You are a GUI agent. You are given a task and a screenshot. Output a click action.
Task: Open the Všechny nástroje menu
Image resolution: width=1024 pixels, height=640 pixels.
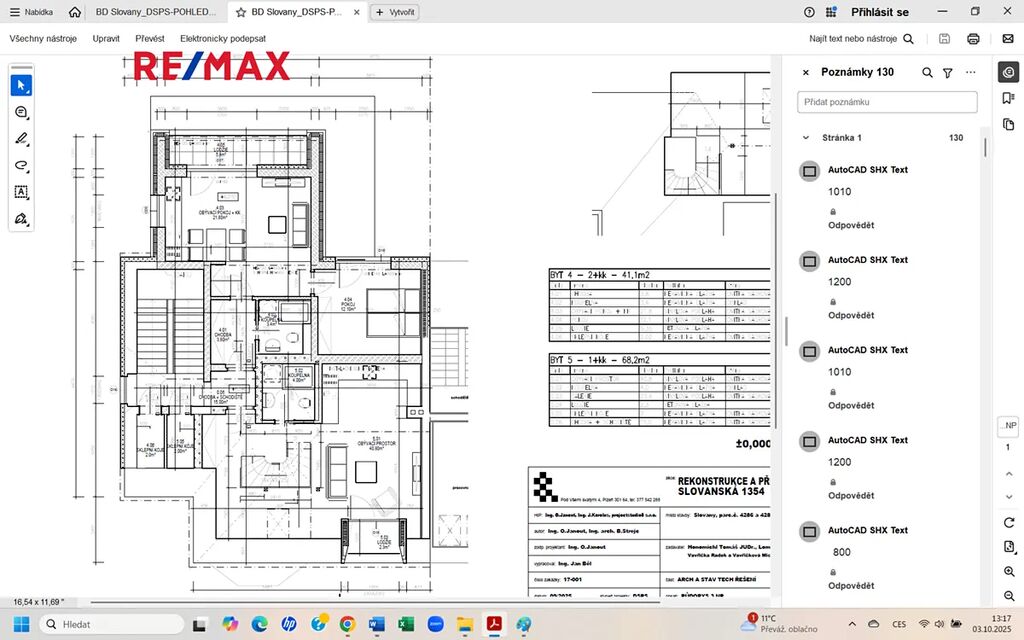click(x=44, y=39)
